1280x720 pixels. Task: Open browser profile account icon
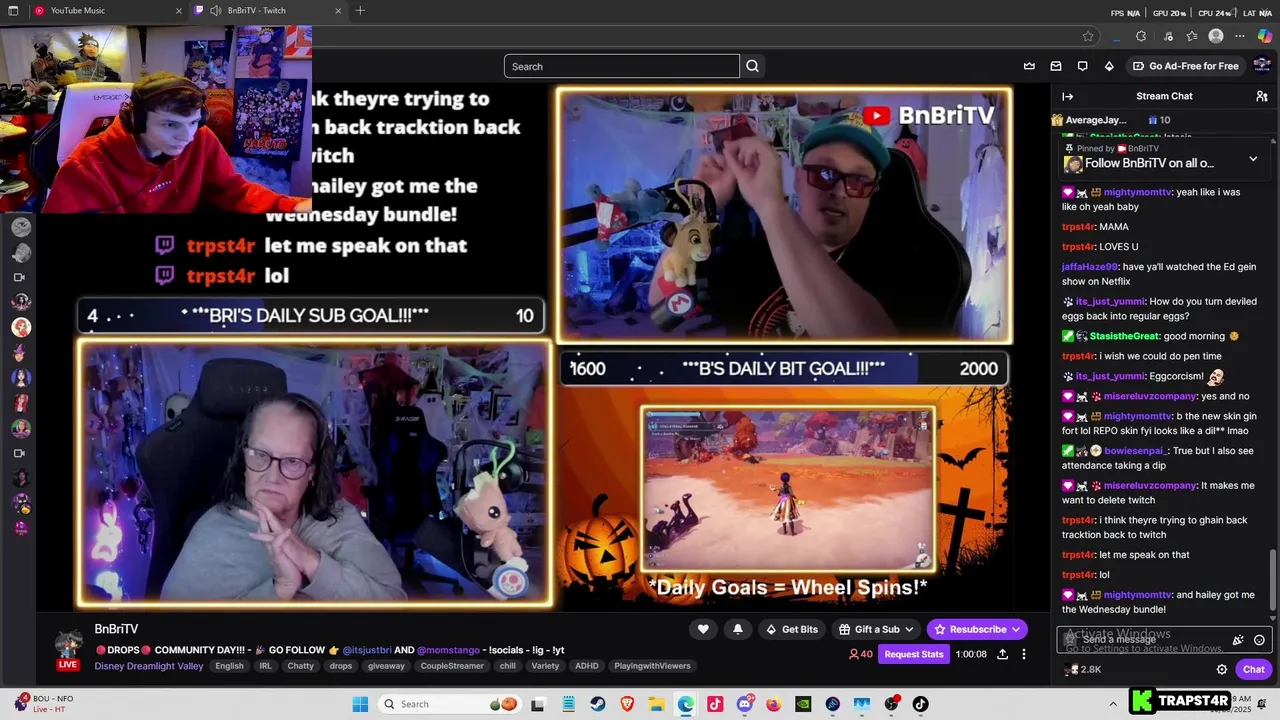(1216, 36)
